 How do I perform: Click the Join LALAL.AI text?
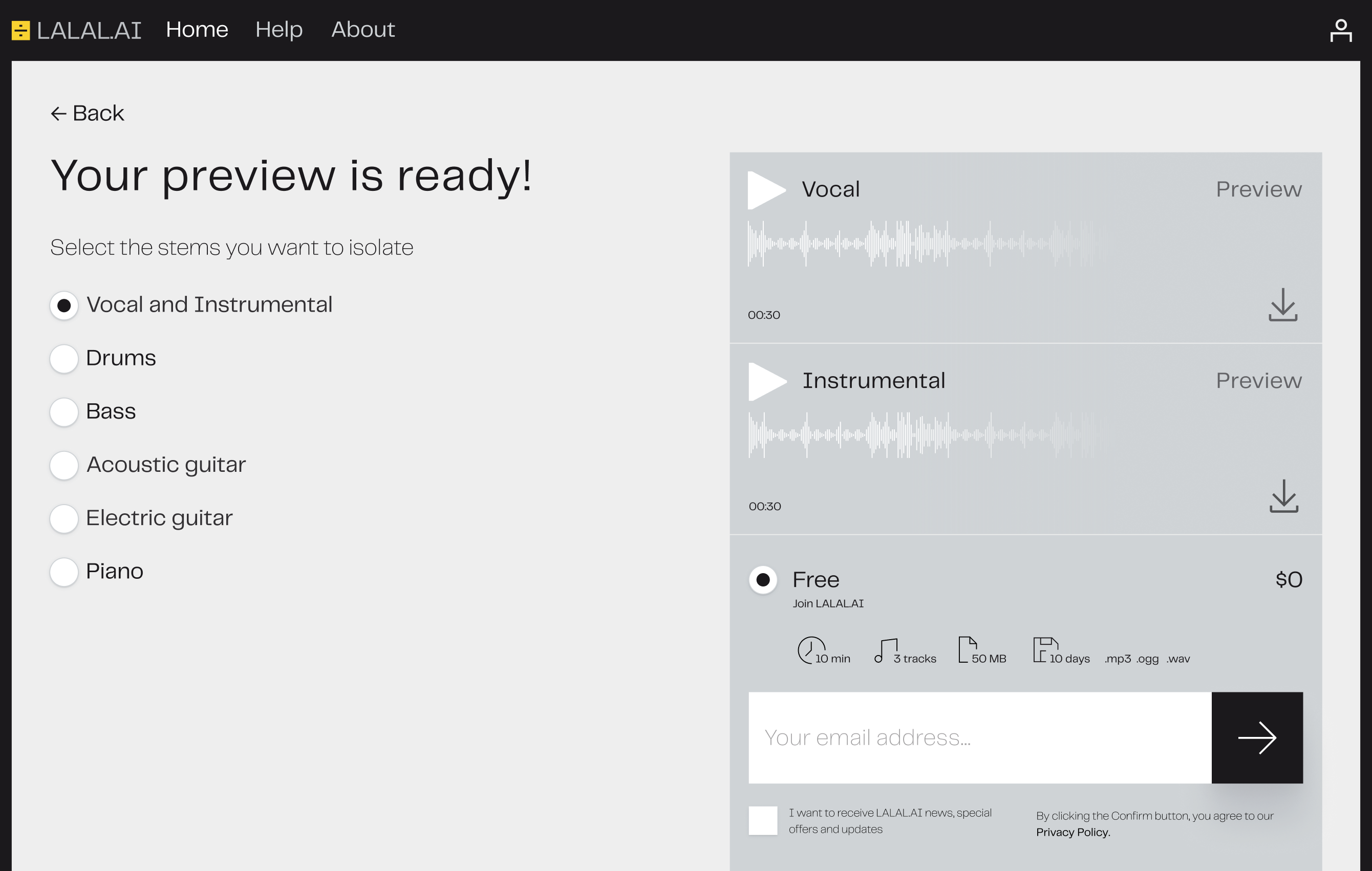point(828,604)
